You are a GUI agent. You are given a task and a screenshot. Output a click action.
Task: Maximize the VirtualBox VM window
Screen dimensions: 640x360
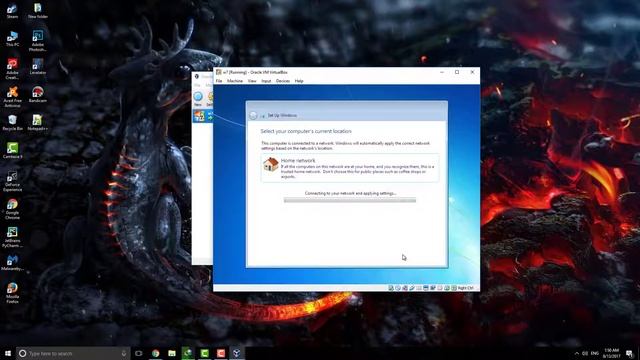coord(457,72)
